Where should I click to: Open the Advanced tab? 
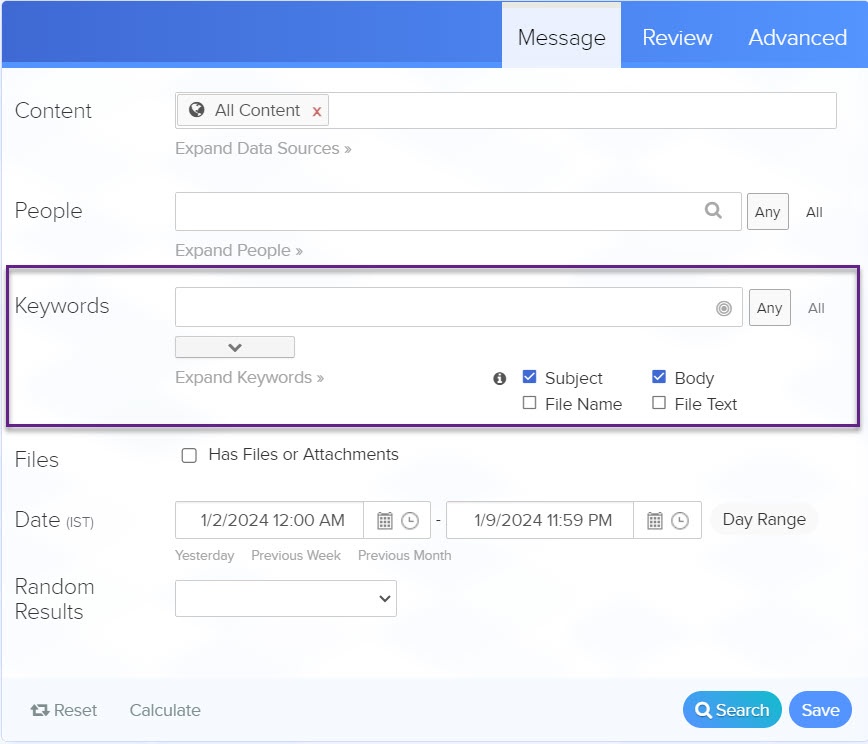[x=797, y=37]
